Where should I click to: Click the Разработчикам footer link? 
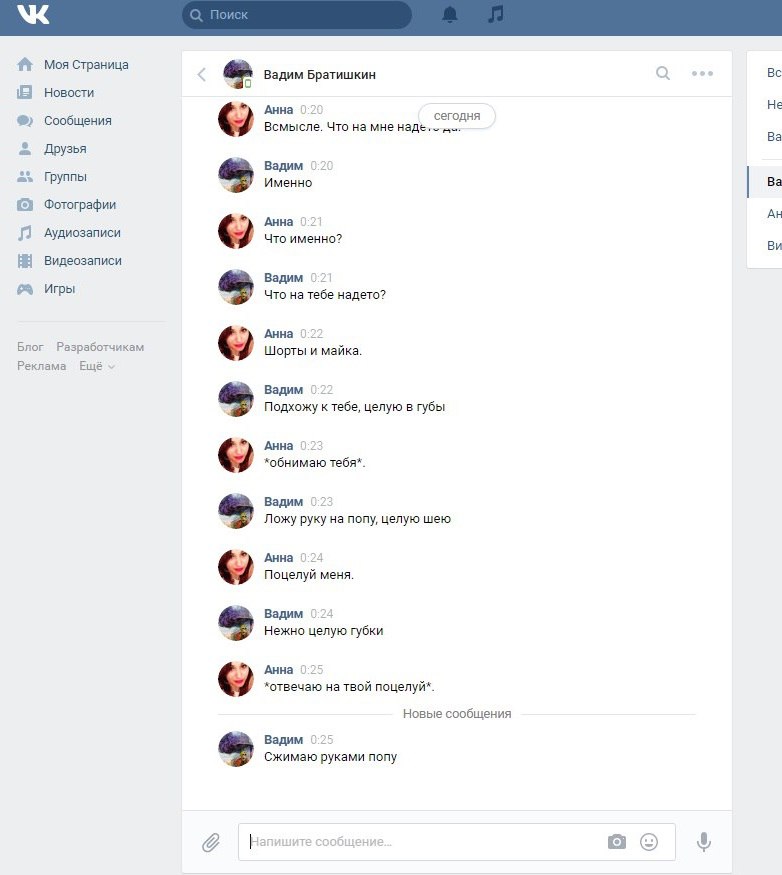[100, 347]
